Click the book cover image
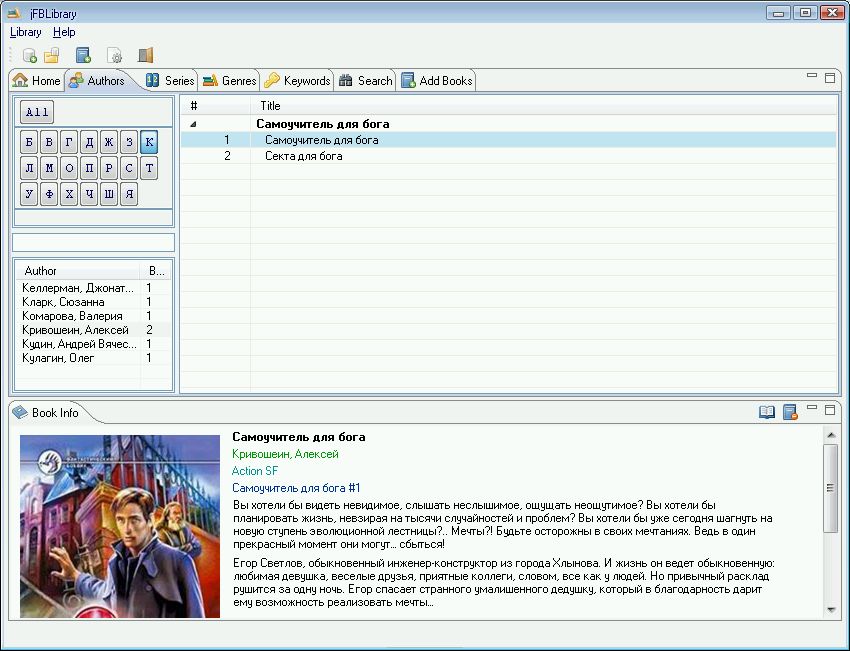Viewport: 850px width, 651px height. coord(120,526)
